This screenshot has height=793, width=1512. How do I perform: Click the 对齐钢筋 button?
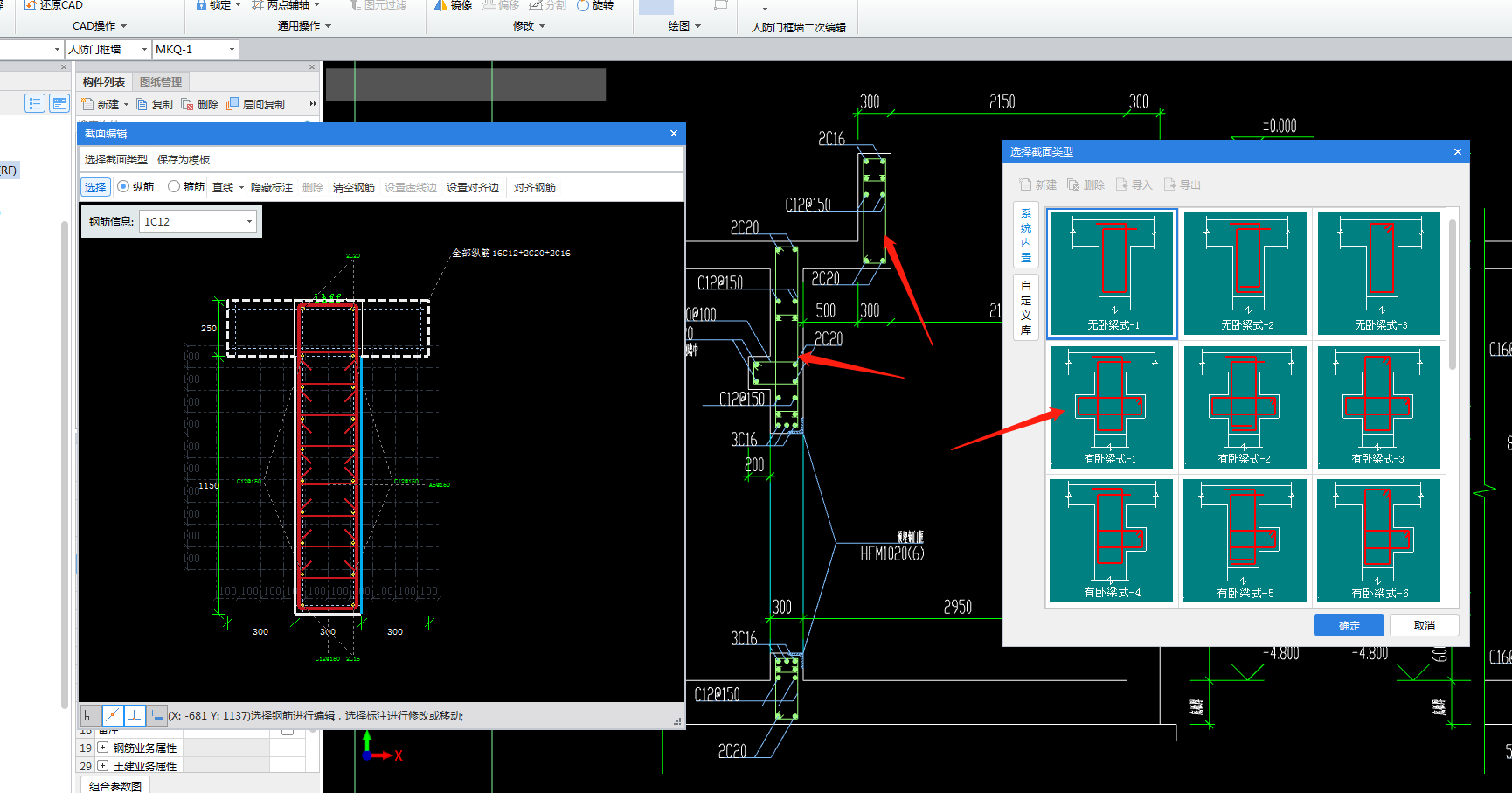pyautogui.click(x=535, y=188)
